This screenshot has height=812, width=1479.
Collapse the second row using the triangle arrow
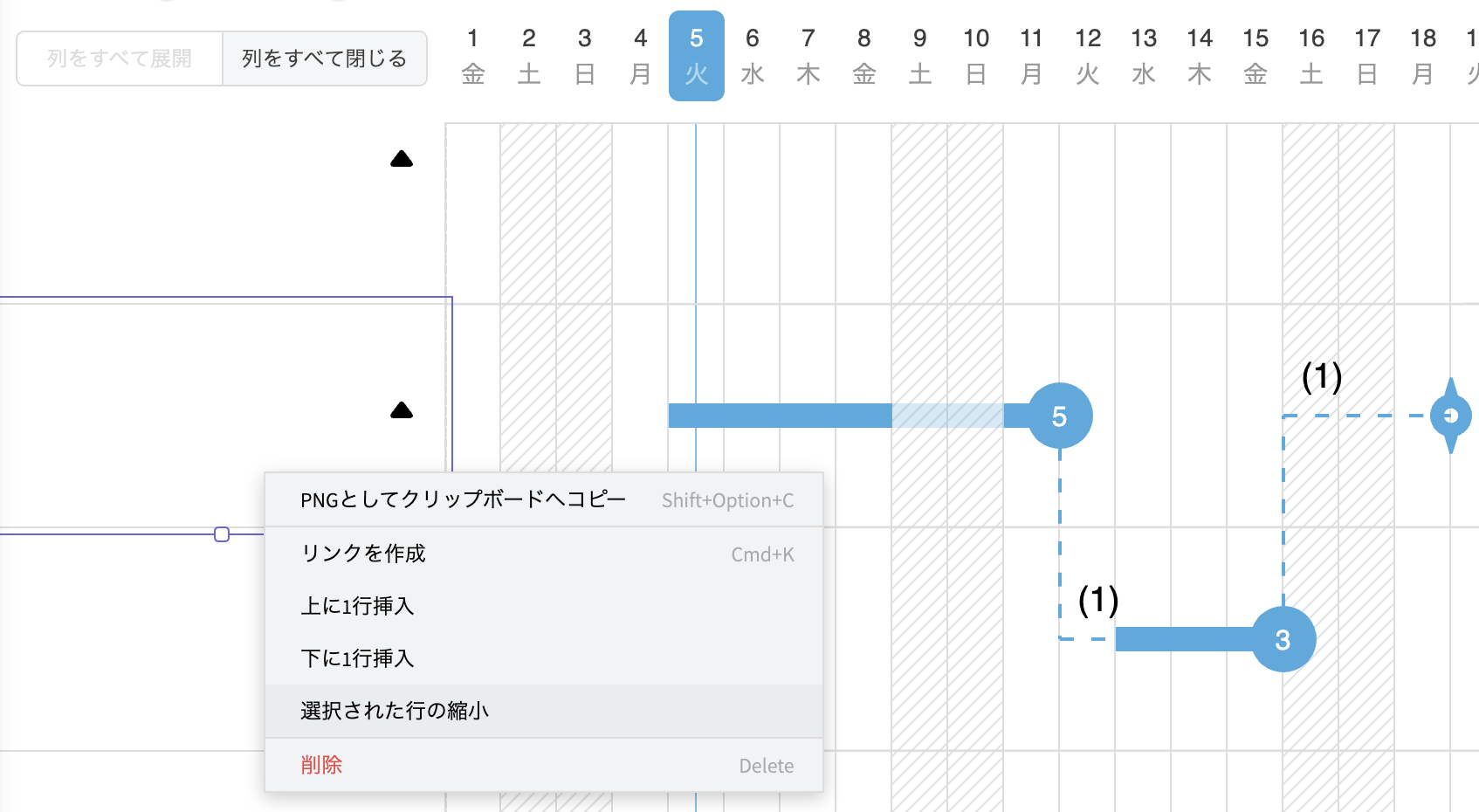(x=402, y=410)
